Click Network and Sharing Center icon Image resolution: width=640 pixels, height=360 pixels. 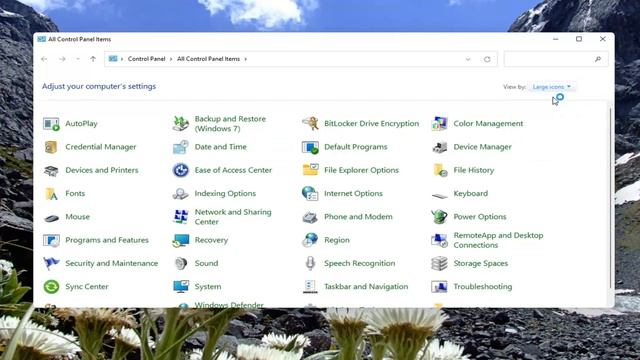coord(180,217)
